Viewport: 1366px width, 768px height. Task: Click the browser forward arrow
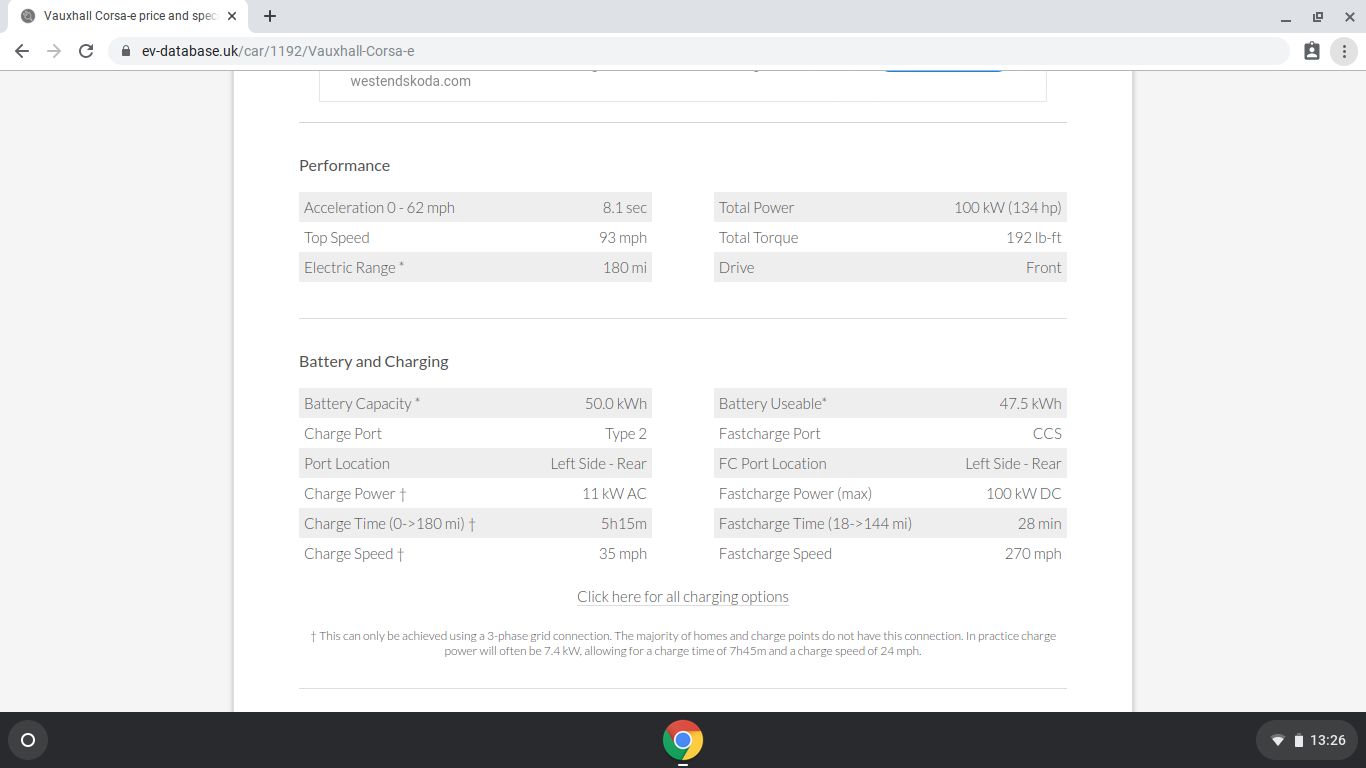pyautogui.click(x=54, y=51)
